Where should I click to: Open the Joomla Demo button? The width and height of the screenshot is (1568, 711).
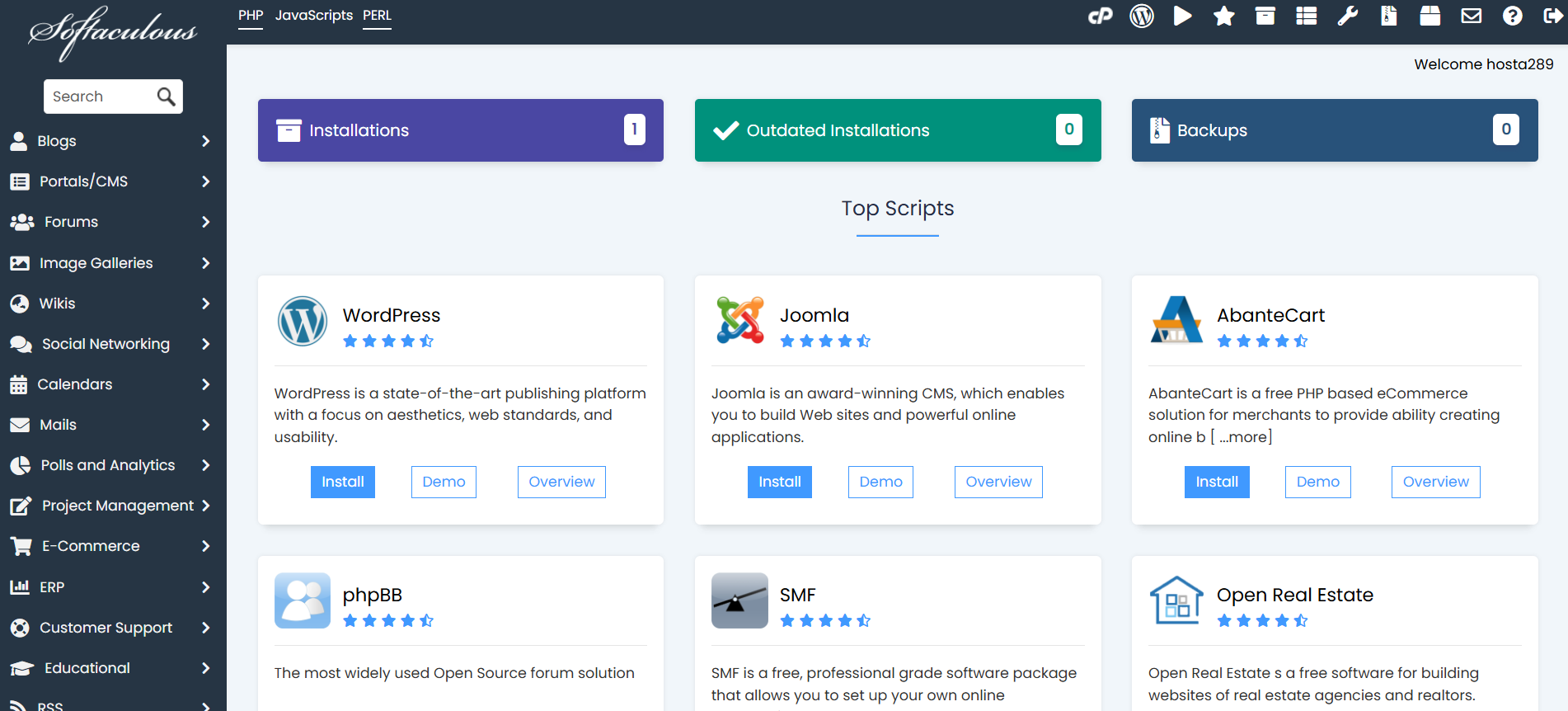880,482
